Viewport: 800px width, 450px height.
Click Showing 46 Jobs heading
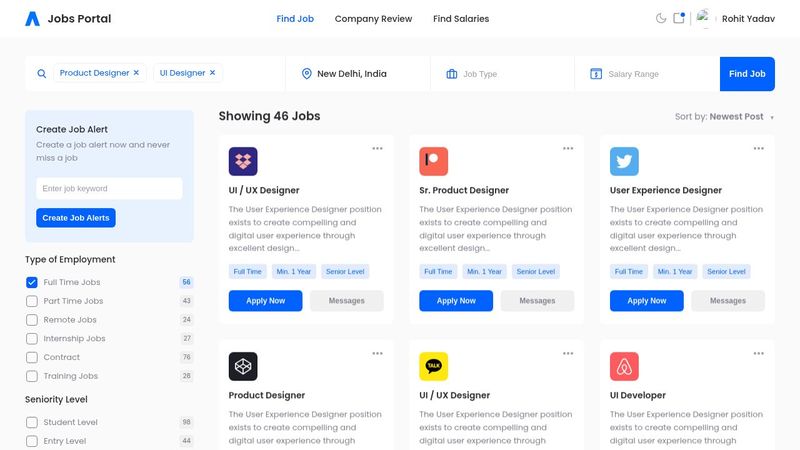click(x=269, y=116)
